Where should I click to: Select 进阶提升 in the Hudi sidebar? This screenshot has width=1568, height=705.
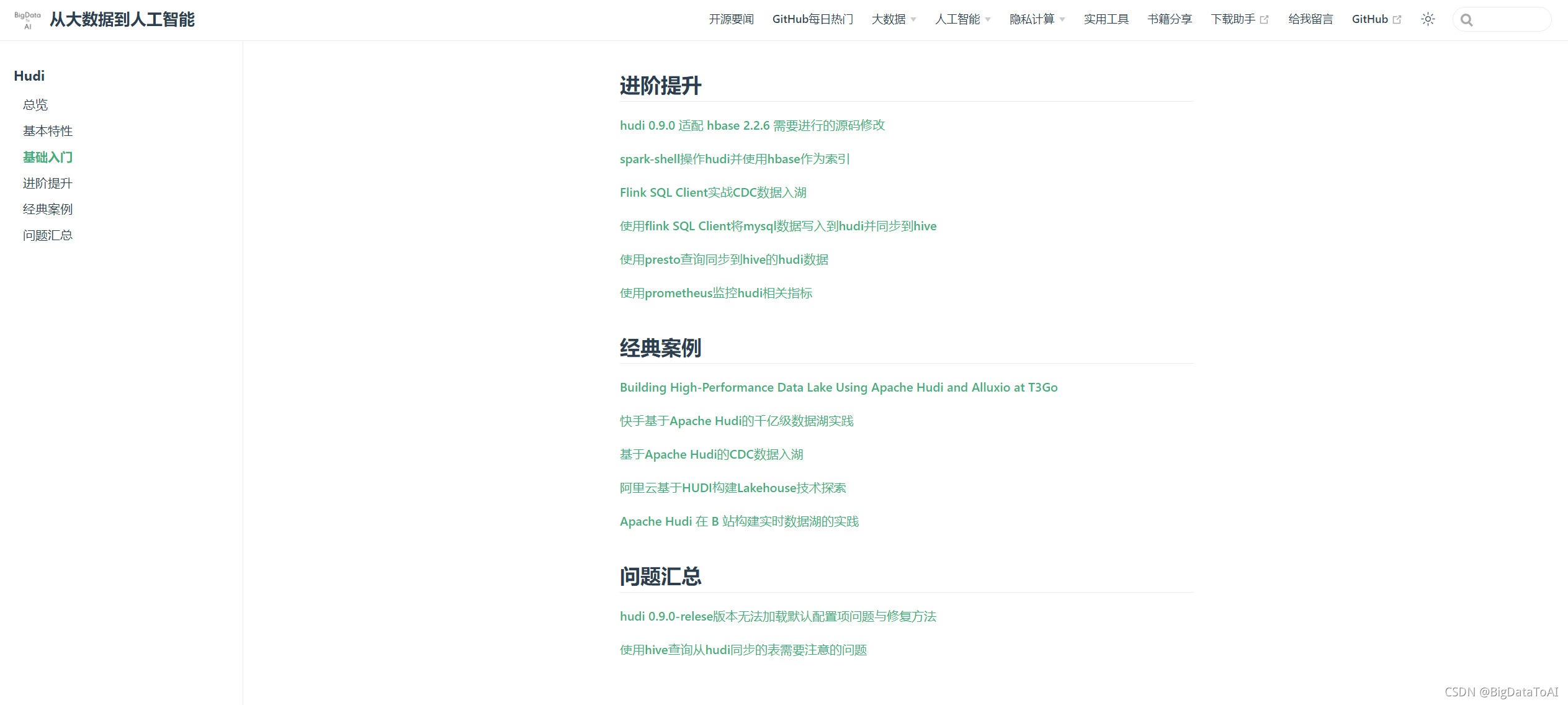(x=48, y=183)
